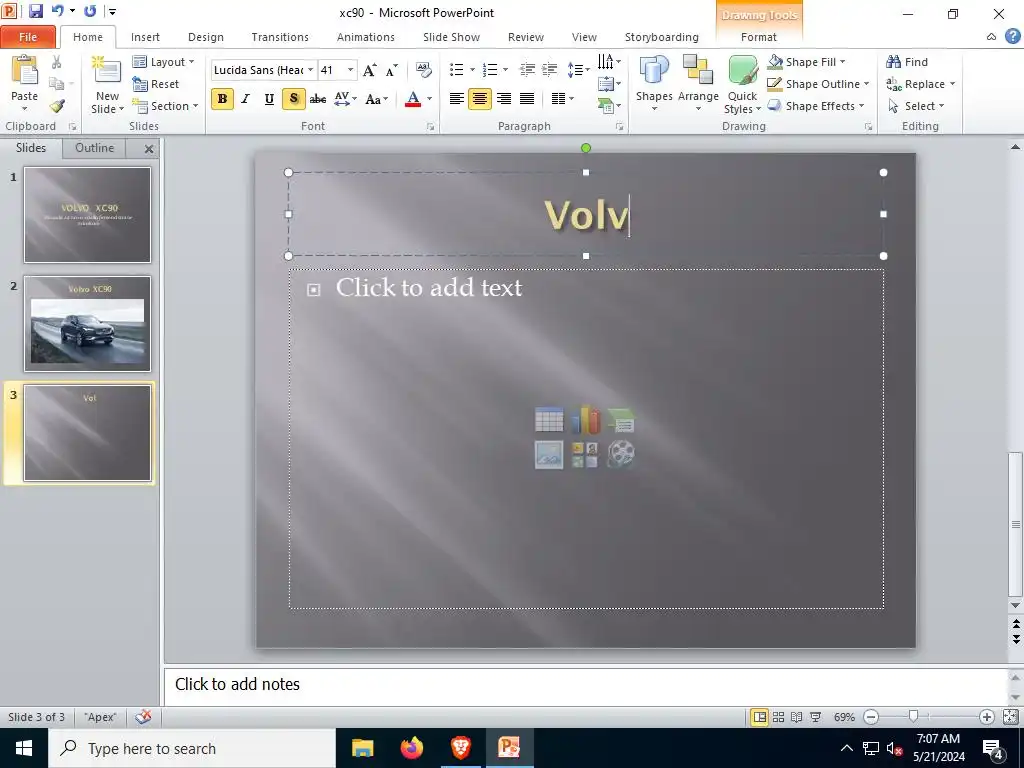Click the Font Color red swatch button
Image resolution: width=1024 pixels, height=768 pixels.
pyautogui.click(x=413, y=99)
